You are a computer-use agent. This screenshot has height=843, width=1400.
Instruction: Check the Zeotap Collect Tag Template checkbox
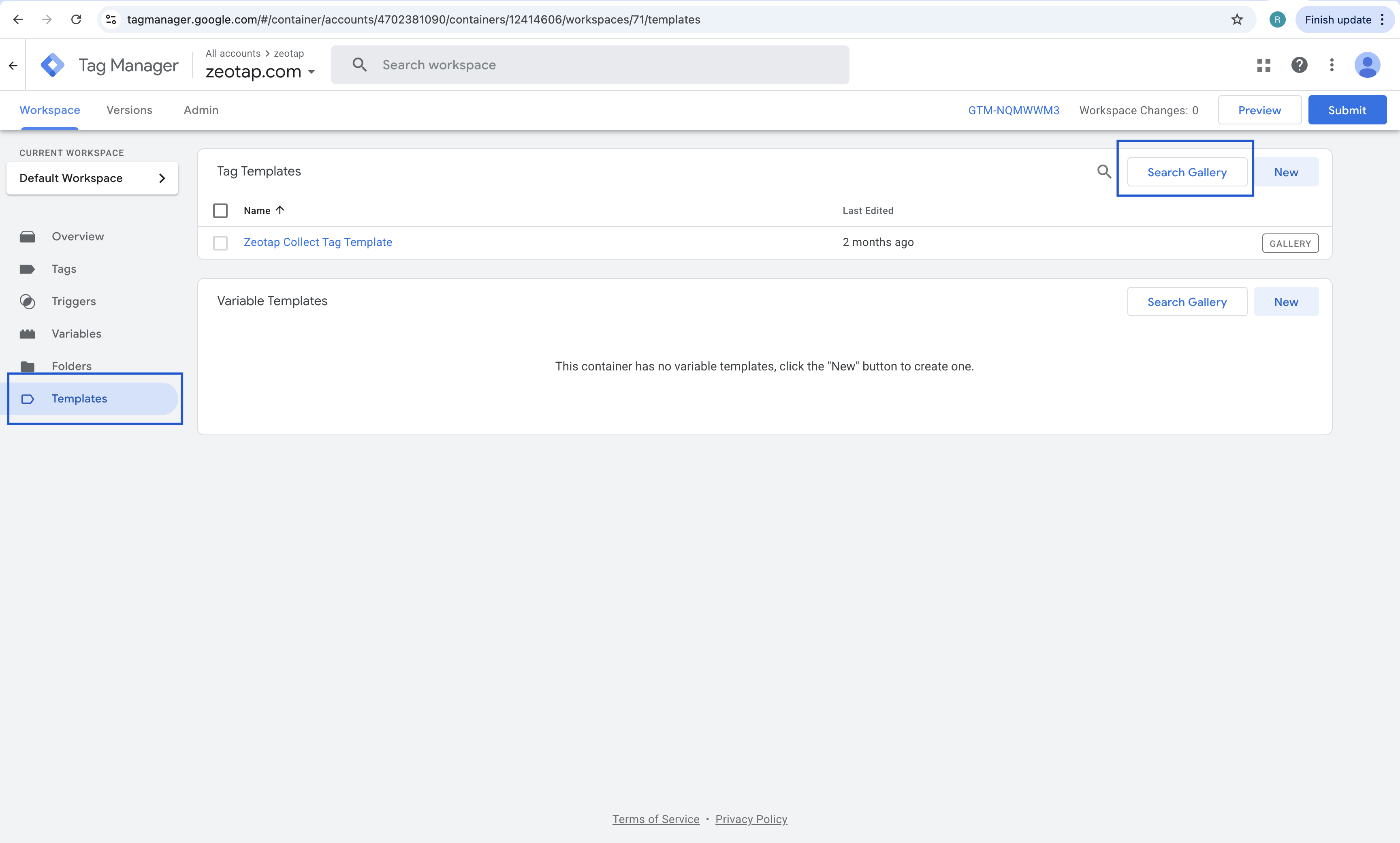[220, 242]
